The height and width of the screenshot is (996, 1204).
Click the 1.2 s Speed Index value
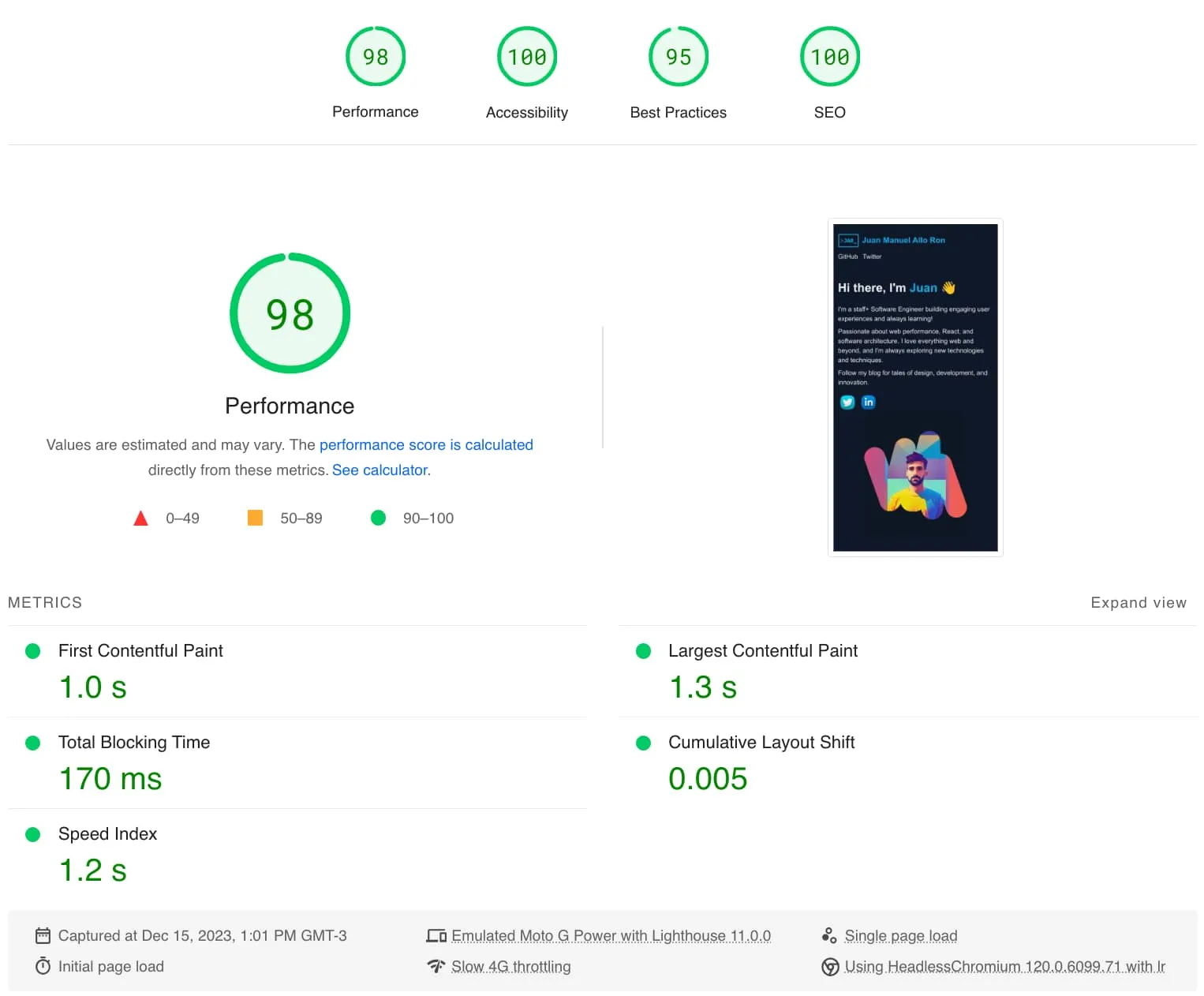click(93, 871)
